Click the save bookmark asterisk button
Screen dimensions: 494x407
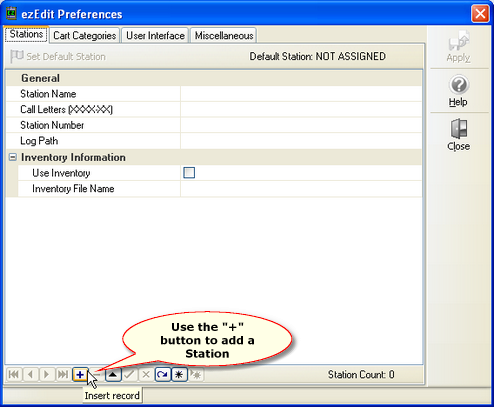[179, 375]
